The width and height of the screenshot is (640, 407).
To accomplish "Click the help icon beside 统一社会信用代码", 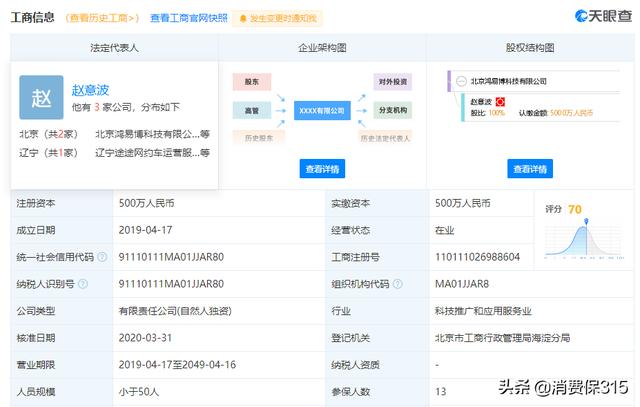I will point(102,257).
